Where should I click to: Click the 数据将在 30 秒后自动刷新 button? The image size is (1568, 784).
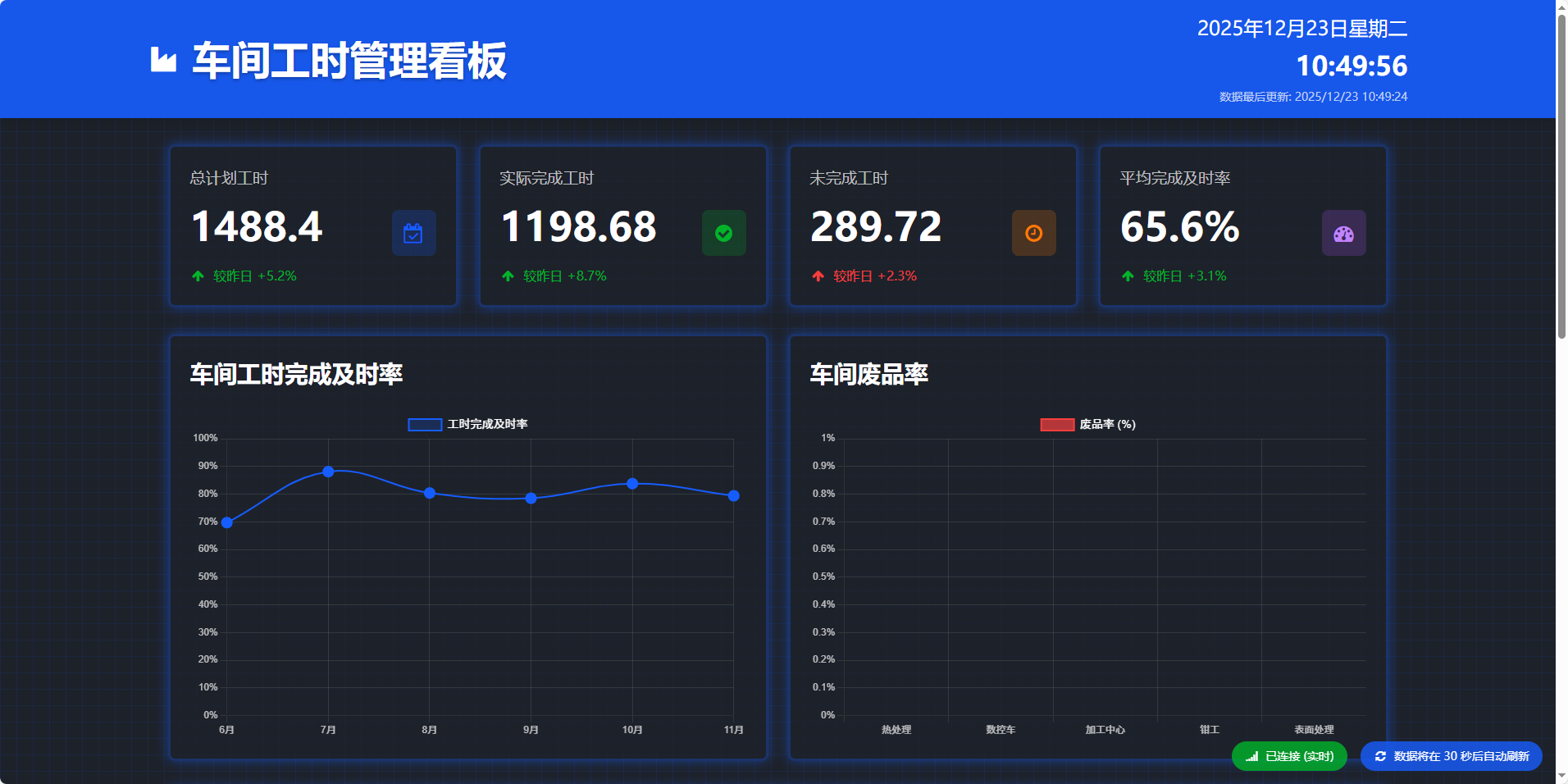(x=1451, y=756)
